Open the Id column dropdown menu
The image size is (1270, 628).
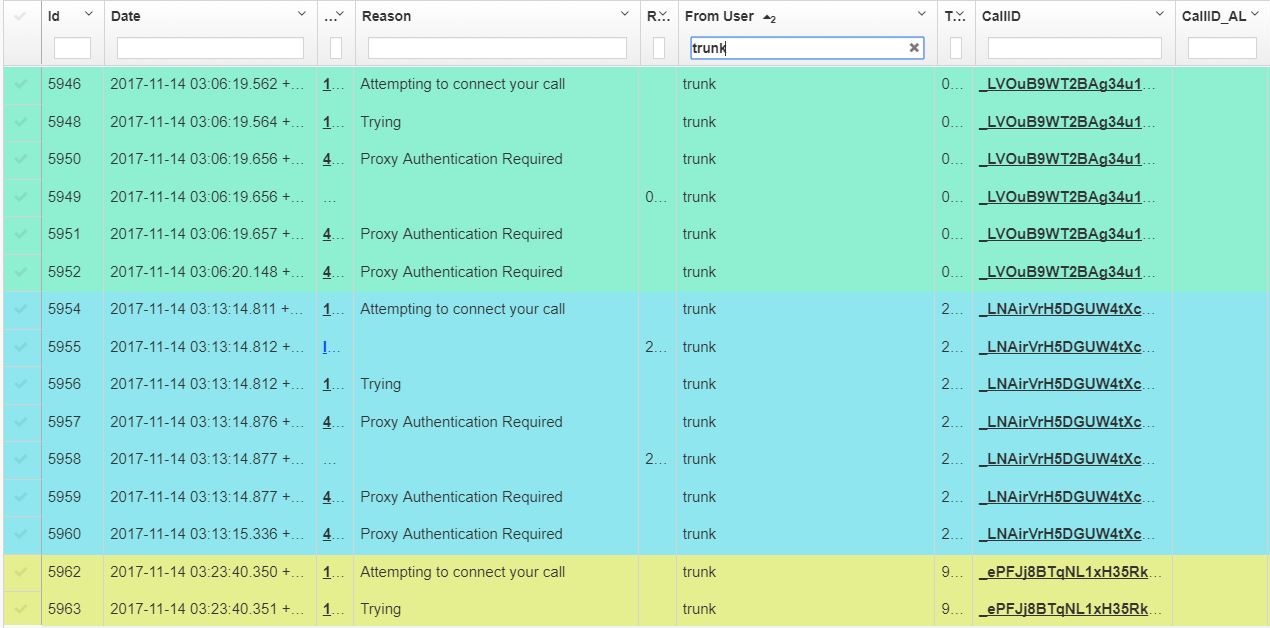click(x=88, y=15)
